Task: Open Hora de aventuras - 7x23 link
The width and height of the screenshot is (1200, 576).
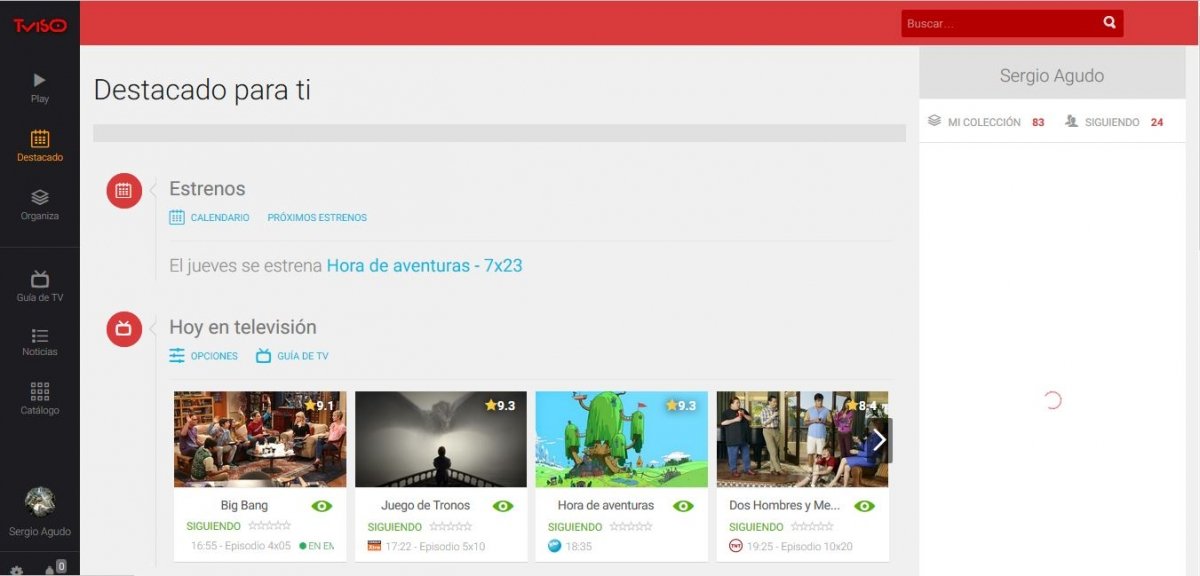Action: pyautogui.click(x=424, y=266)
